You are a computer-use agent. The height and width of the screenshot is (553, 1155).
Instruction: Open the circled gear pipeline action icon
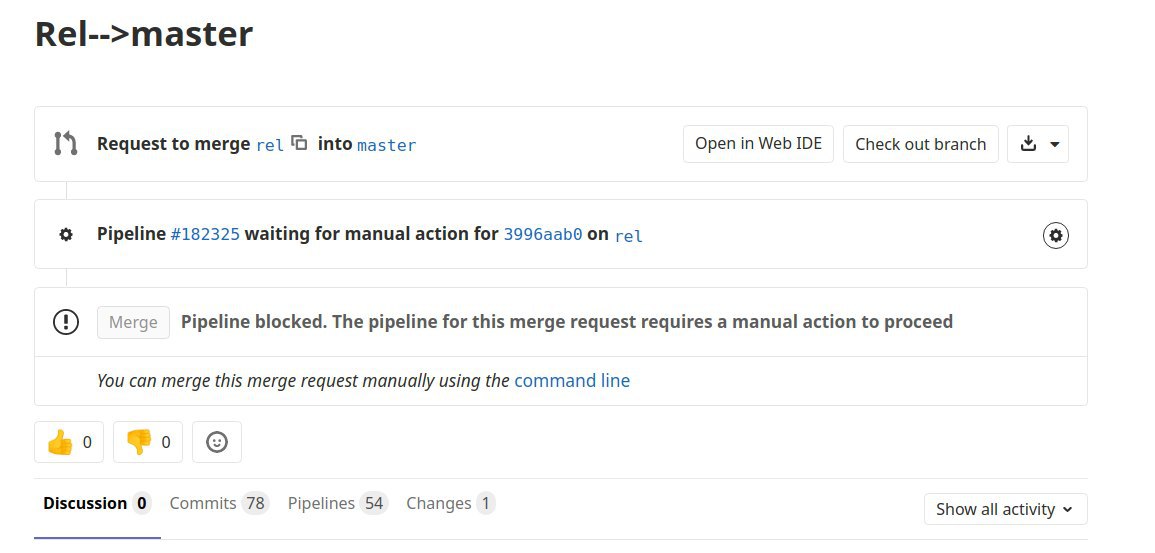click(1056, 236)
